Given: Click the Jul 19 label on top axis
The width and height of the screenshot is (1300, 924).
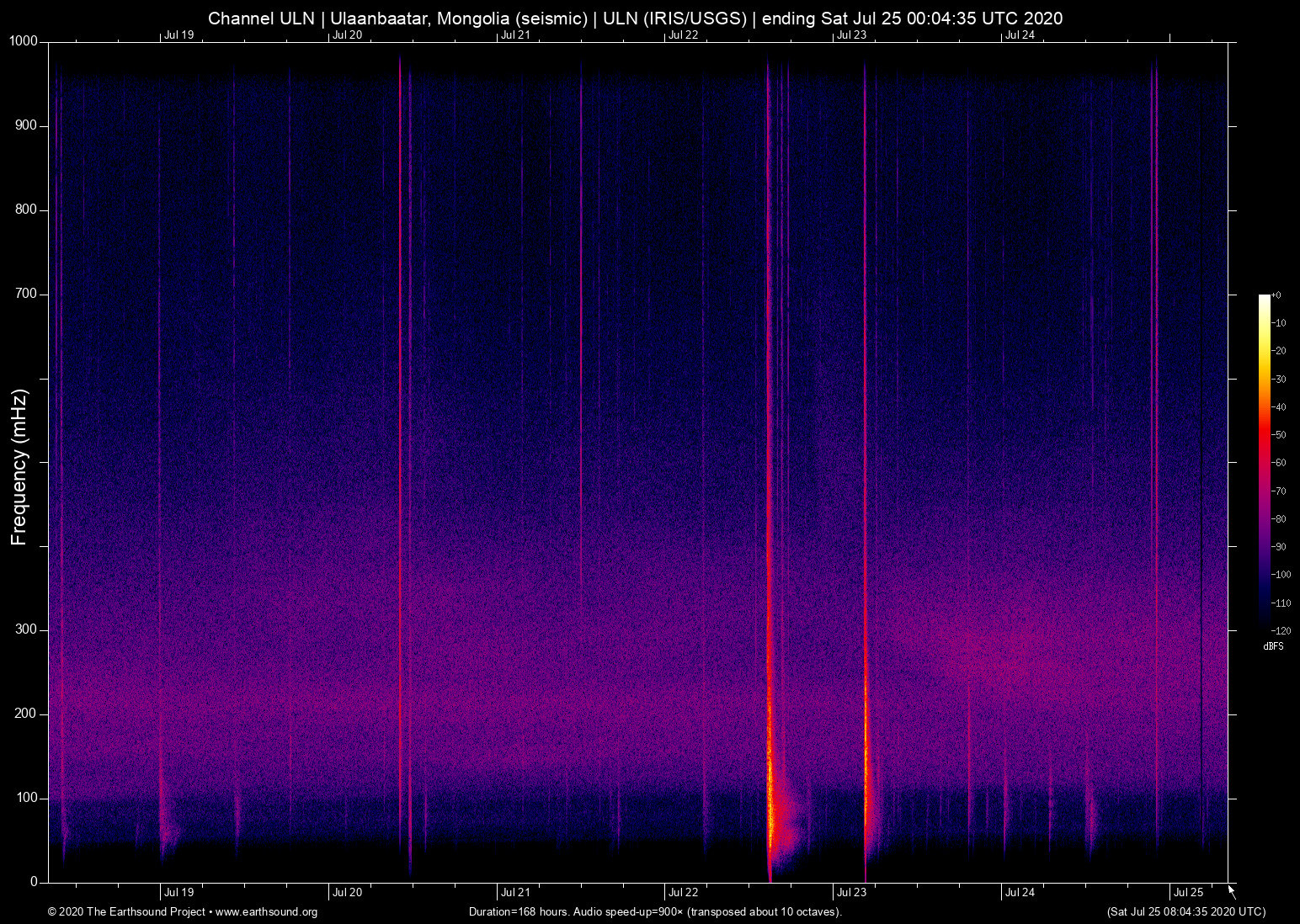Looking at the screenshot, I should 178,35.
